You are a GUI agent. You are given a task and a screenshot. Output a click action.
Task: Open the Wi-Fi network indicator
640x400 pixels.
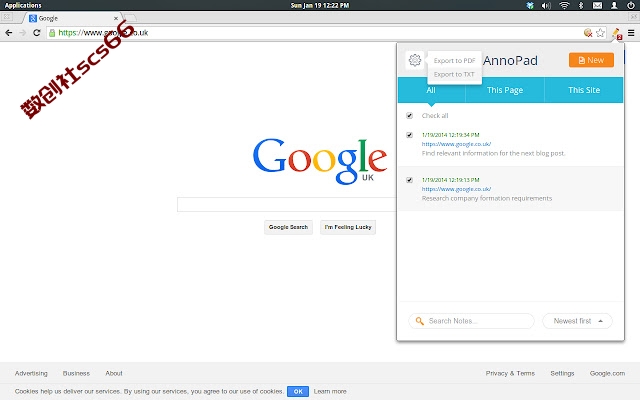click(x=564, y=5)
